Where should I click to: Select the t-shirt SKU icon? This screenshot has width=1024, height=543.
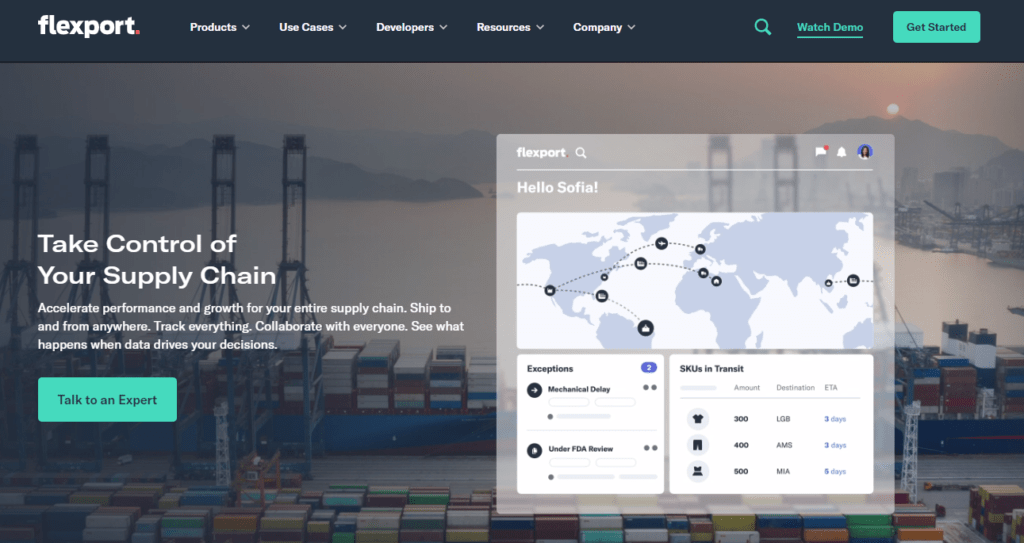(x=697, y=419)
